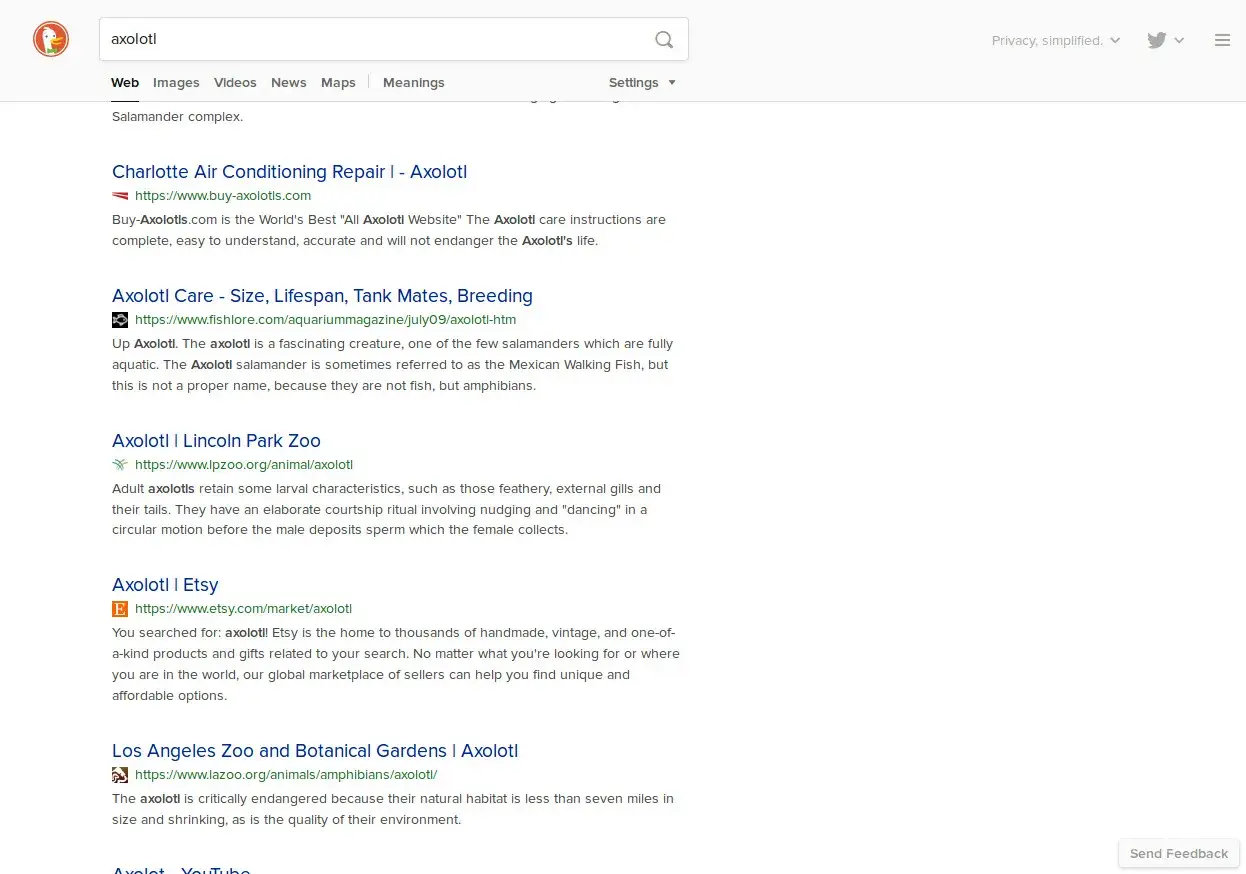Click the Los Angeles Zoo favicon
Viewport: 1246px width, 874px height.
[x=120, y=775]
